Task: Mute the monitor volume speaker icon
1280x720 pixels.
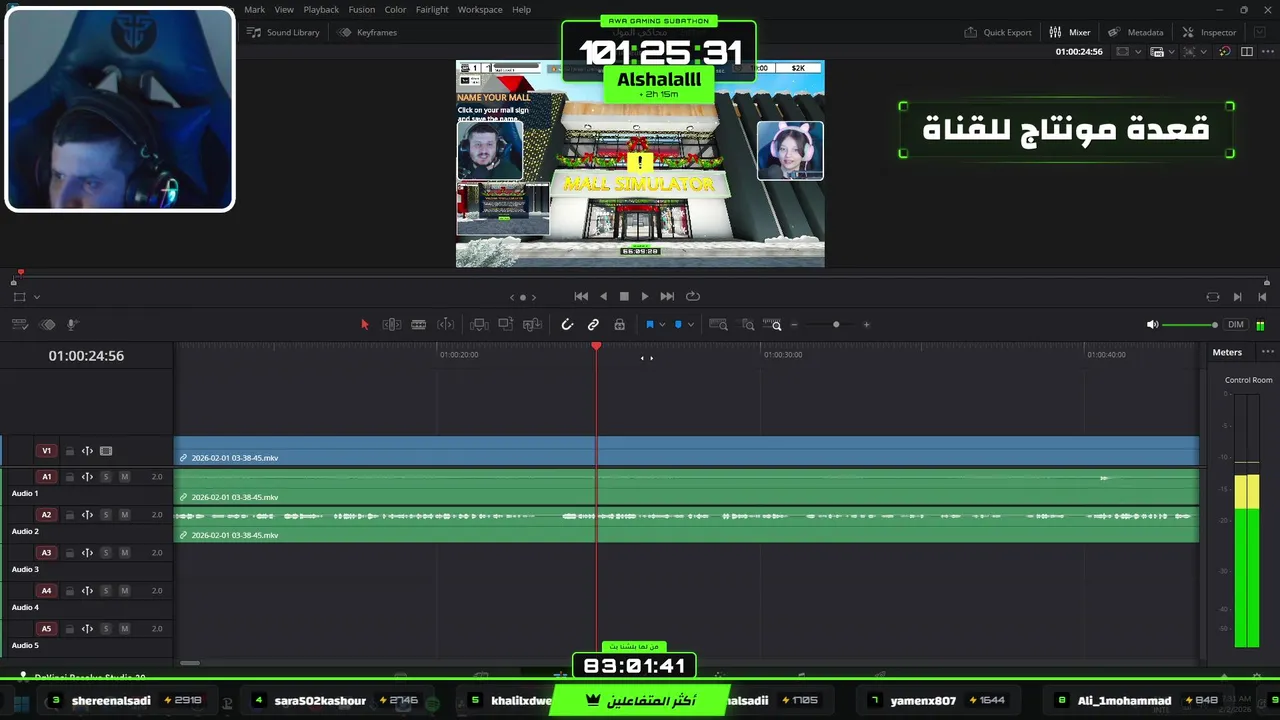Action: pos(1152,325)
